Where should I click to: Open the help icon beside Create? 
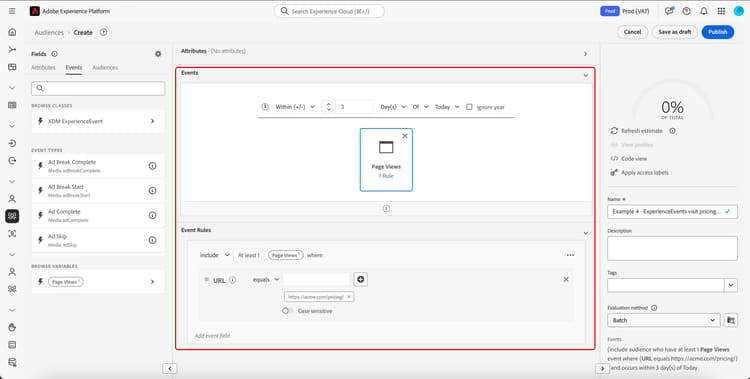point(103,33)
